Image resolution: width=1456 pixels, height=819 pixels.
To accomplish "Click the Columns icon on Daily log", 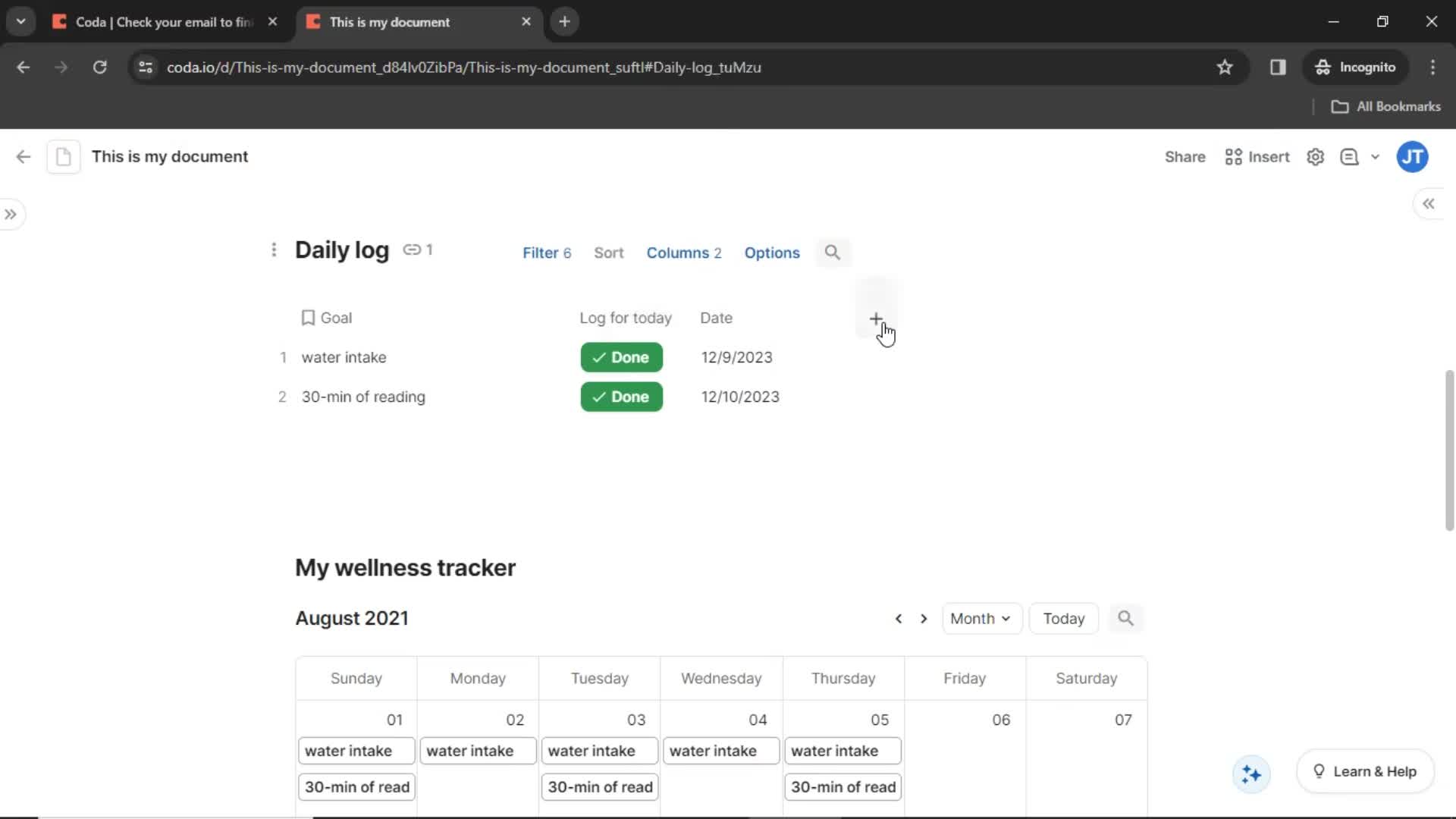I will point(683,252).
